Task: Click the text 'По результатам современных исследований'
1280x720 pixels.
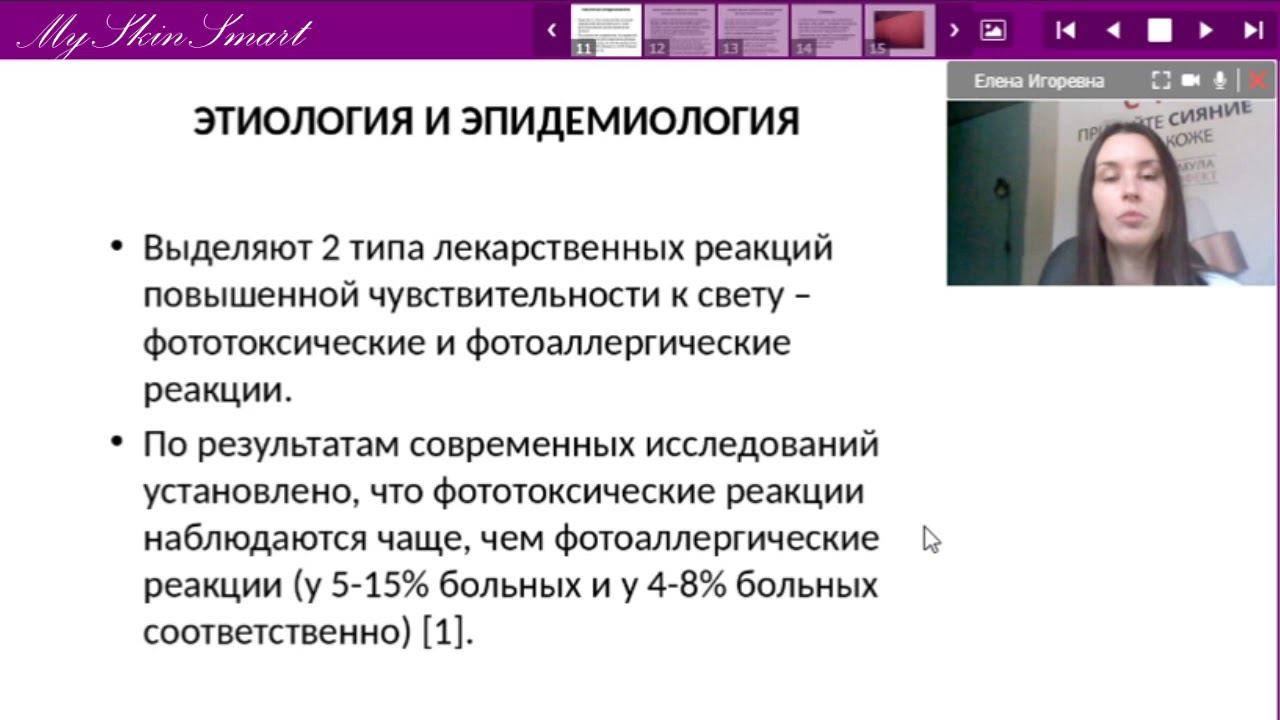Action: click(x=511, y=443)
